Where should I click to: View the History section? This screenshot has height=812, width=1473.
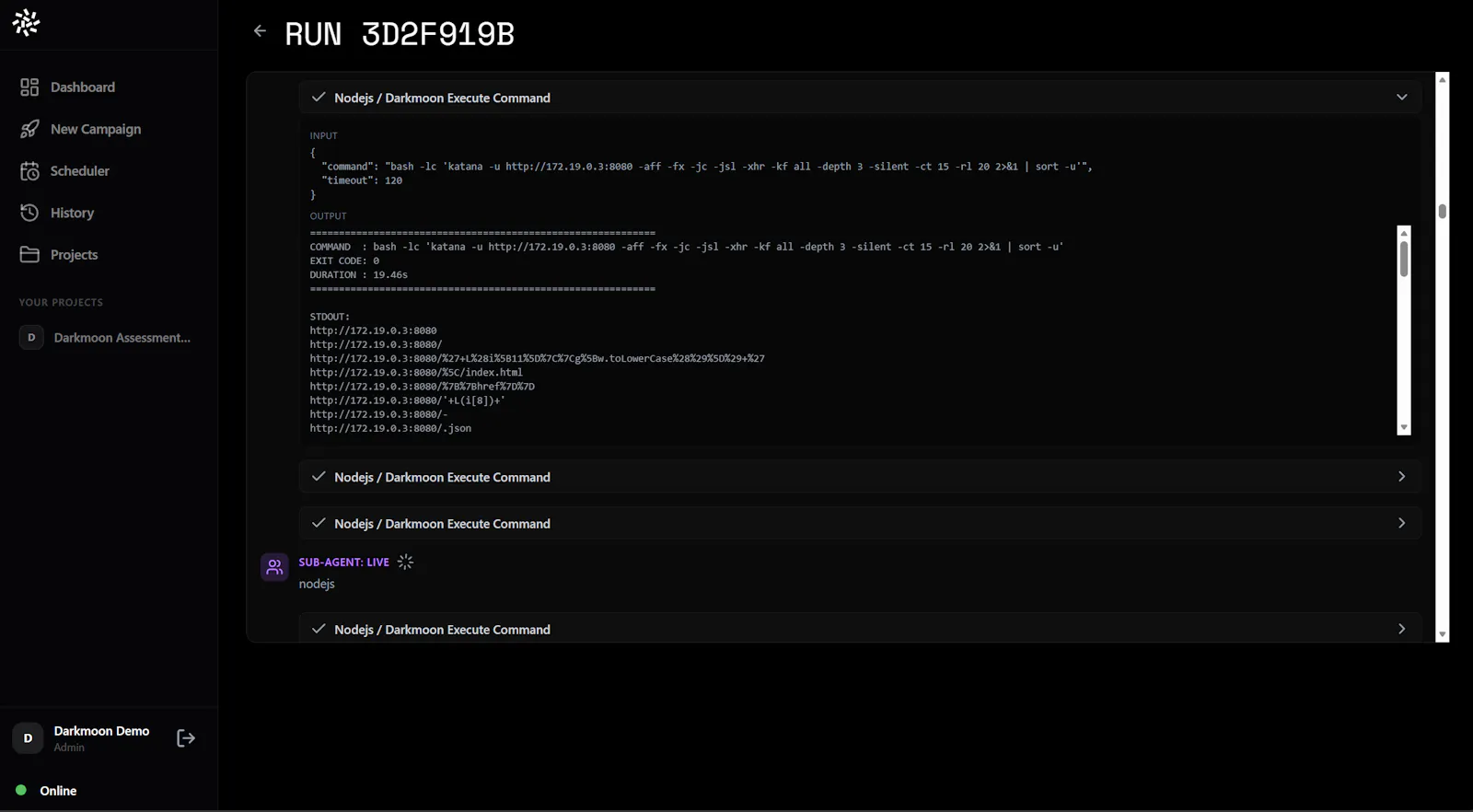(x=72, y=213)
